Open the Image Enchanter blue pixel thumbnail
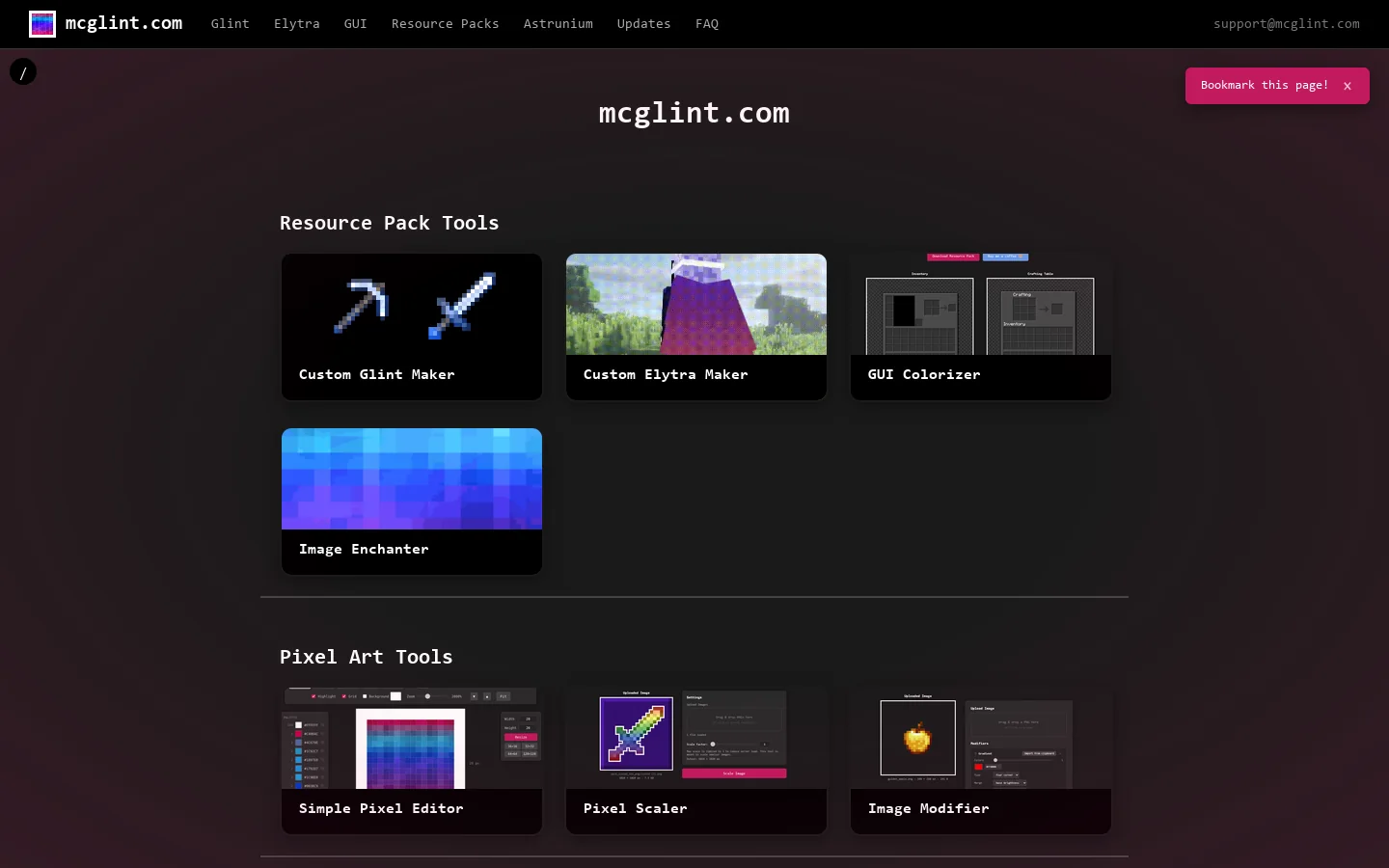 (412, 479)
